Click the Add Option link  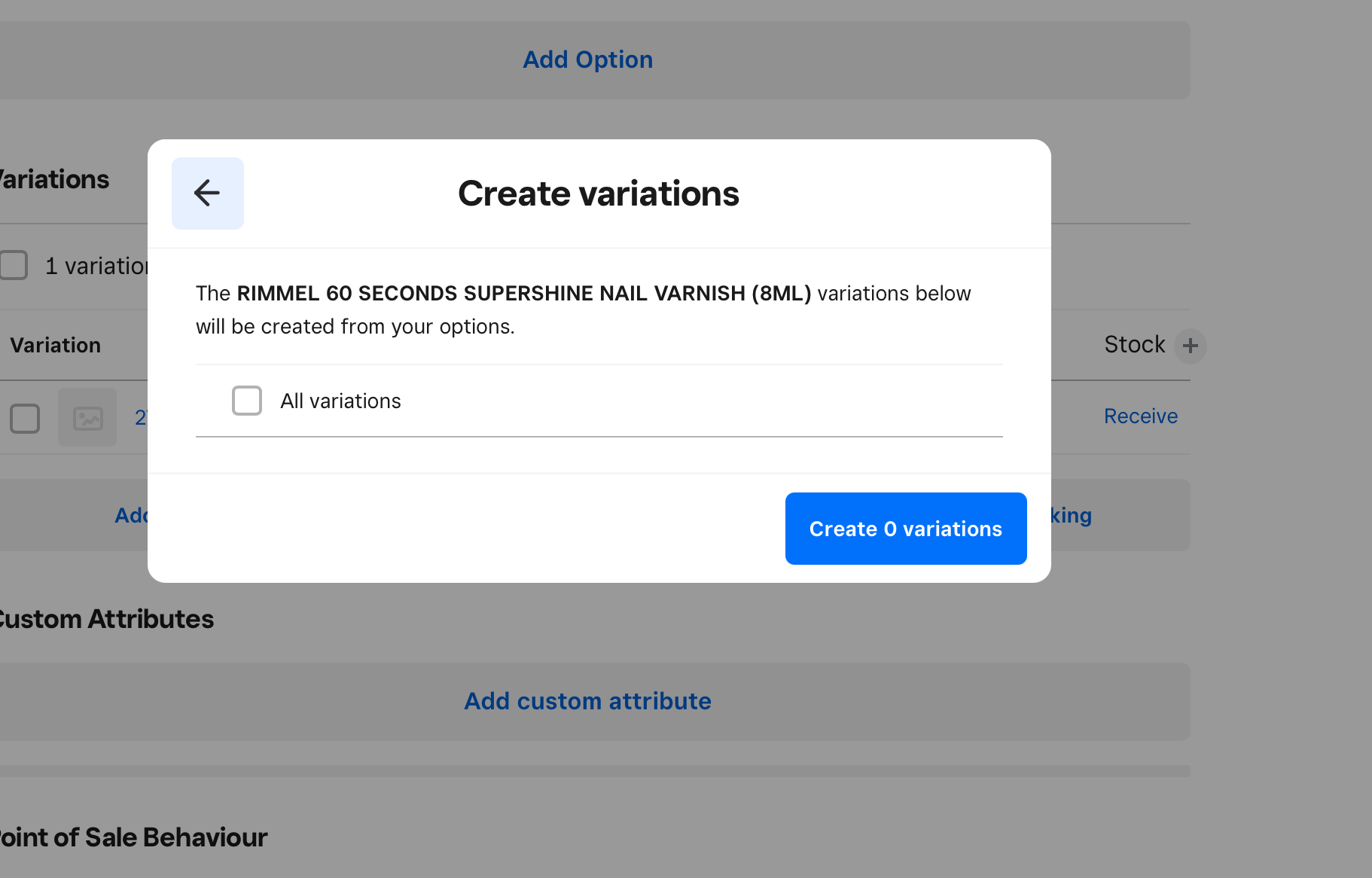point(587,59)
